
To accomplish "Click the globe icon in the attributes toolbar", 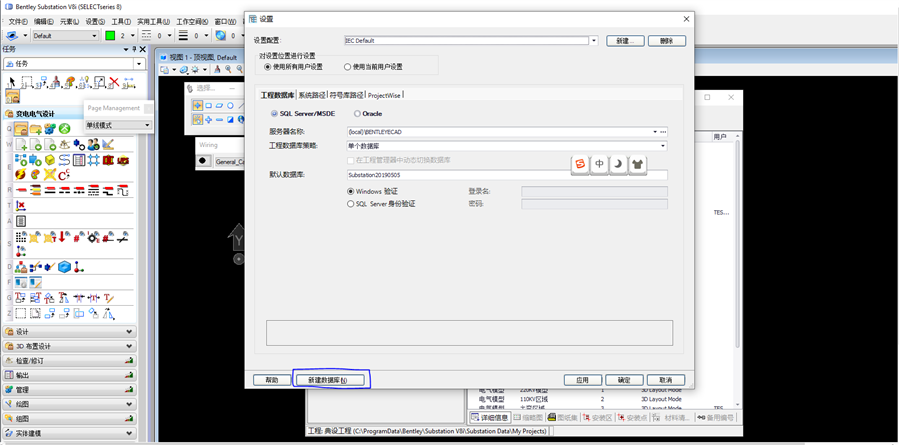I will pyautogui.click(x=220, y=36).
